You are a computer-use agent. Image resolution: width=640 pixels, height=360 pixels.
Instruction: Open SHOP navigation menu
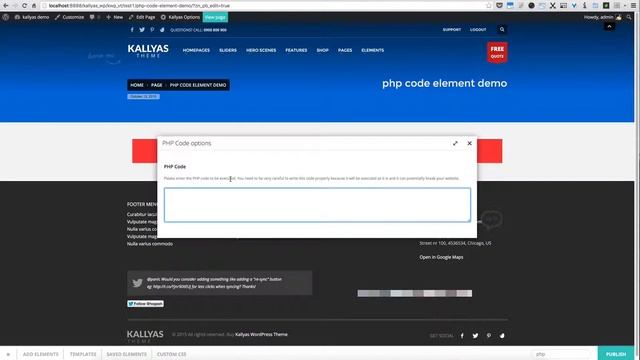pyautogui.click(x=322, y=50)
